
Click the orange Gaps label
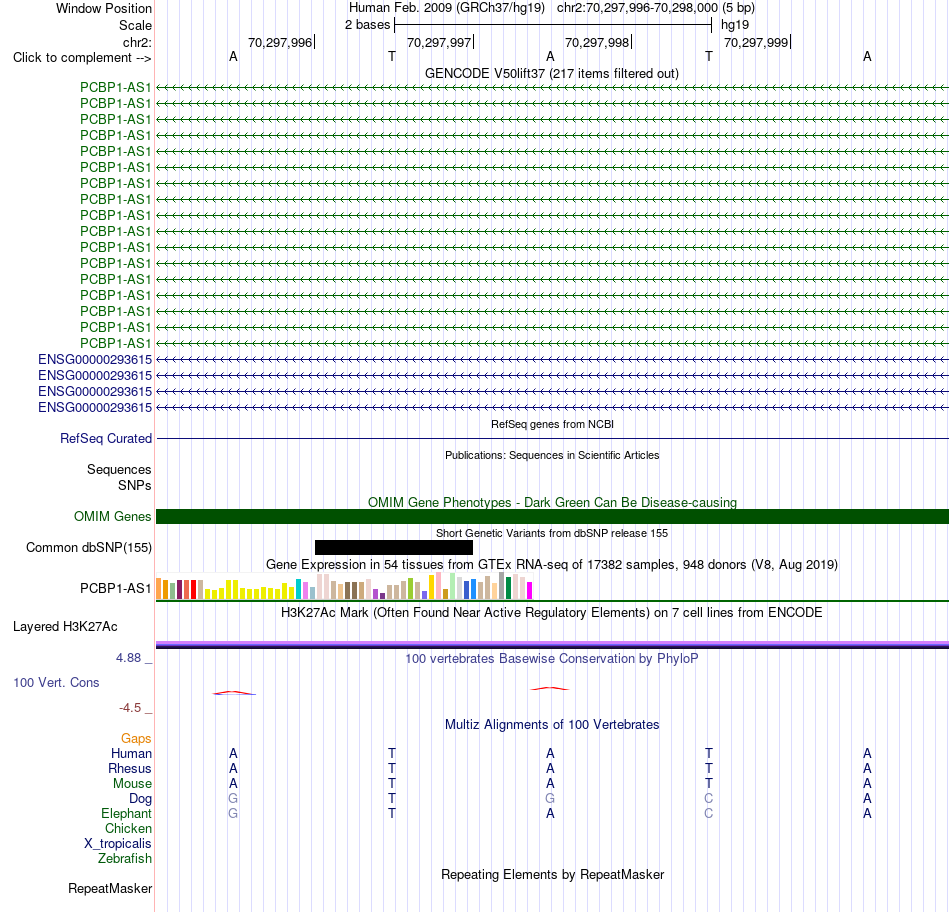pos(136,738)
